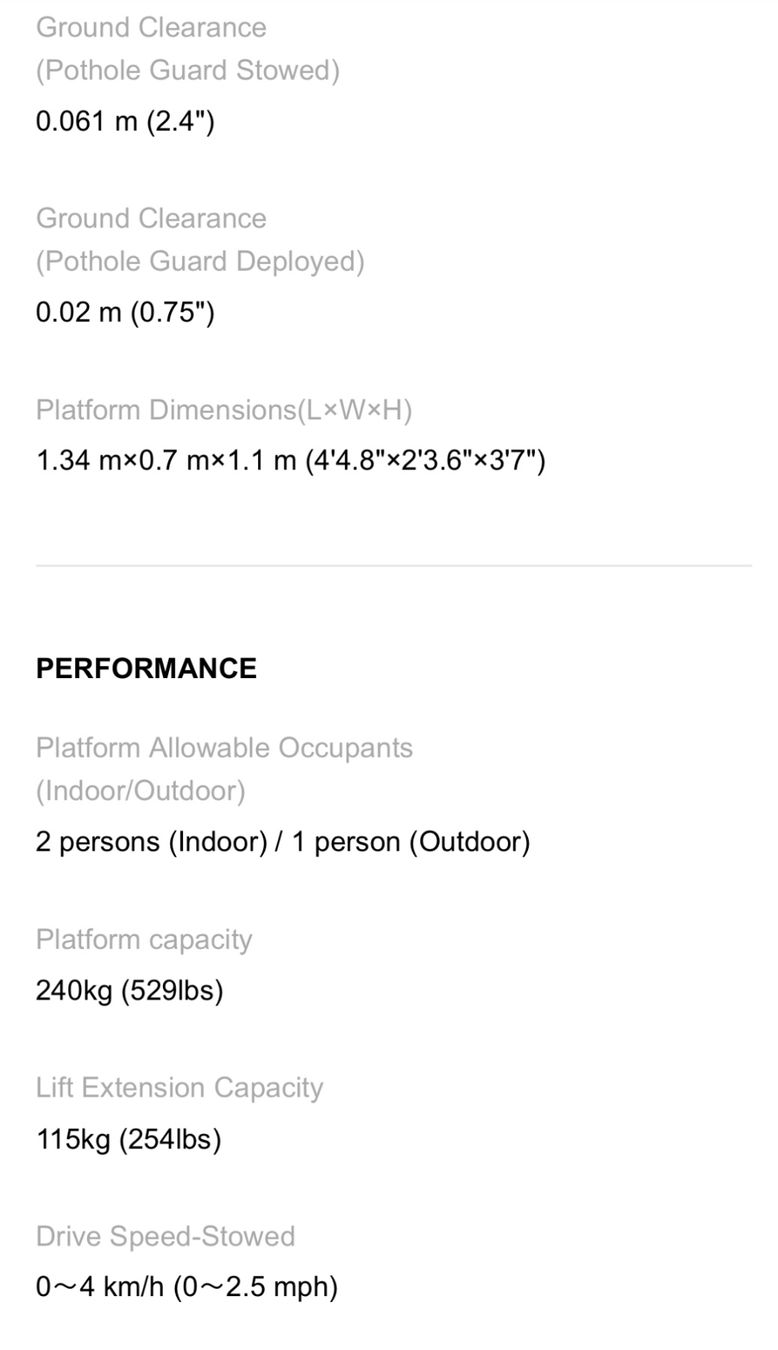Click the Drive Speed-Stowed label

pos(165,1237)
